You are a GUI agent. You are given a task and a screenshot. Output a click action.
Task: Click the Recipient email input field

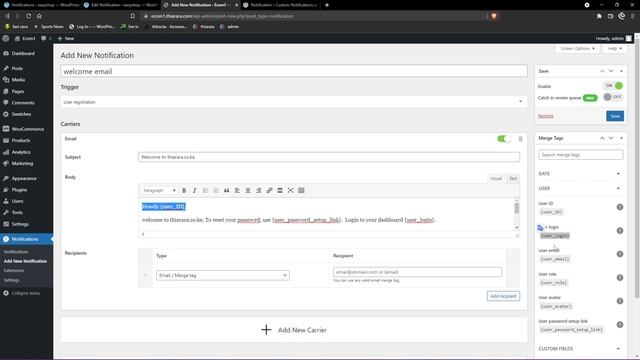point(417,272)
